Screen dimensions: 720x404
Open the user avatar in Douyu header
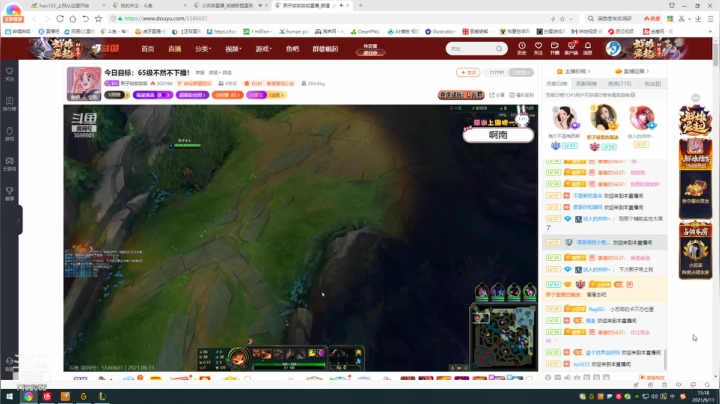613,48
